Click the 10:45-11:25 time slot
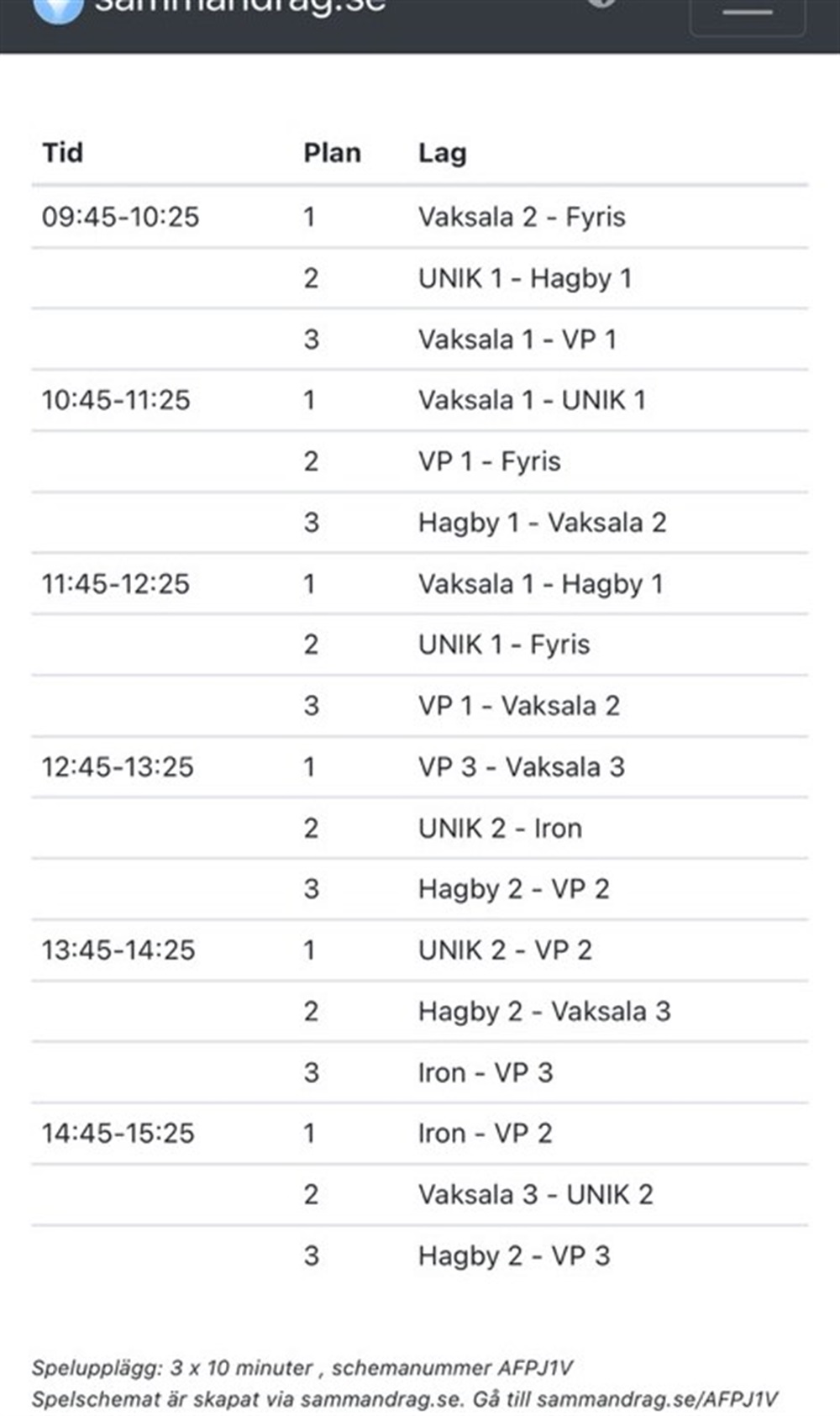 coord(116,400)
